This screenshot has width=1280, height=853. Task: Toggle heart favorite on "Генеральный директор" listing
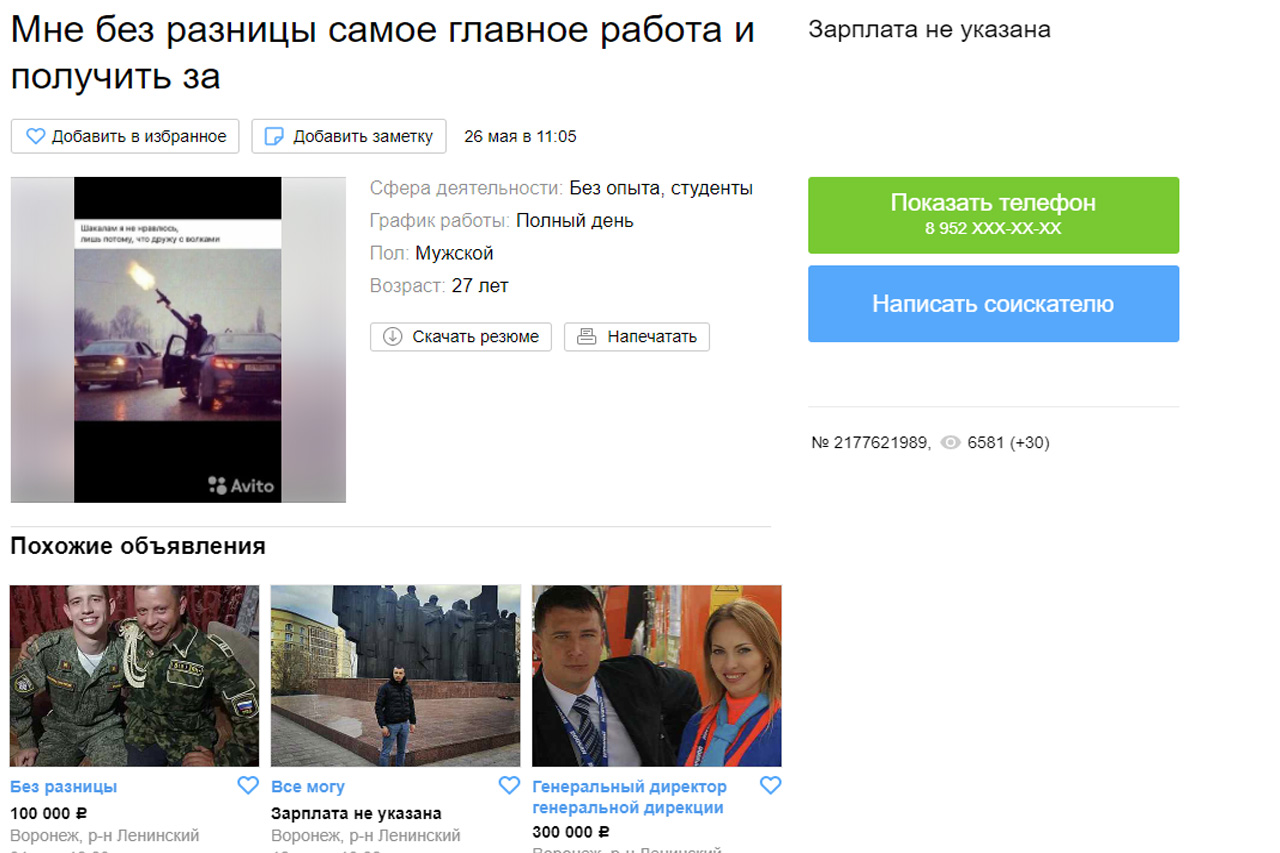770,786
